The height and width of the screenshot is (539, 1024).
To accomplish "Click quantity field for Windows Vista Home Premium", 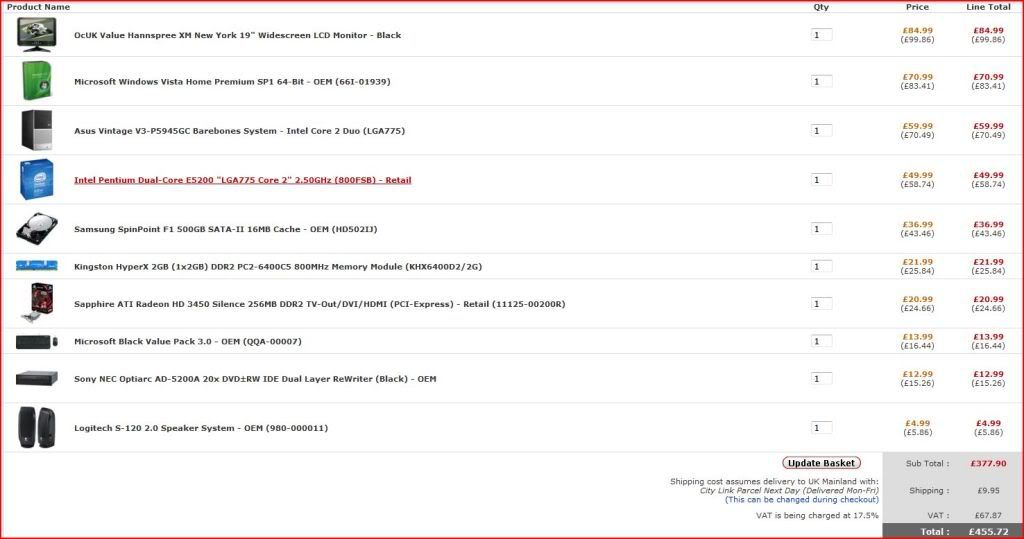I will pyautogui.click(x=821, y=82).
